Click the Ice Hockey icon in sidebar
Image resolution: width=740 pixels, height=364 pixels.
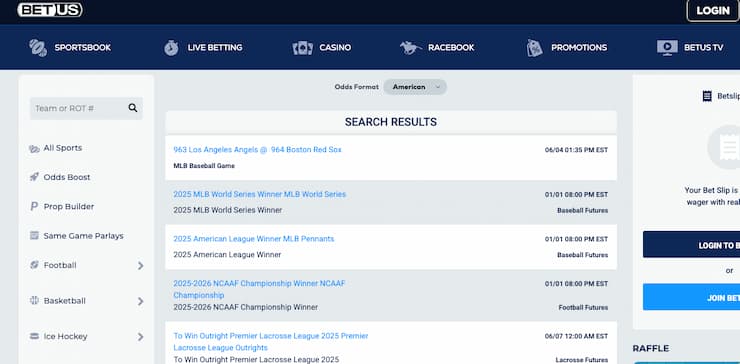click(34, 336)
